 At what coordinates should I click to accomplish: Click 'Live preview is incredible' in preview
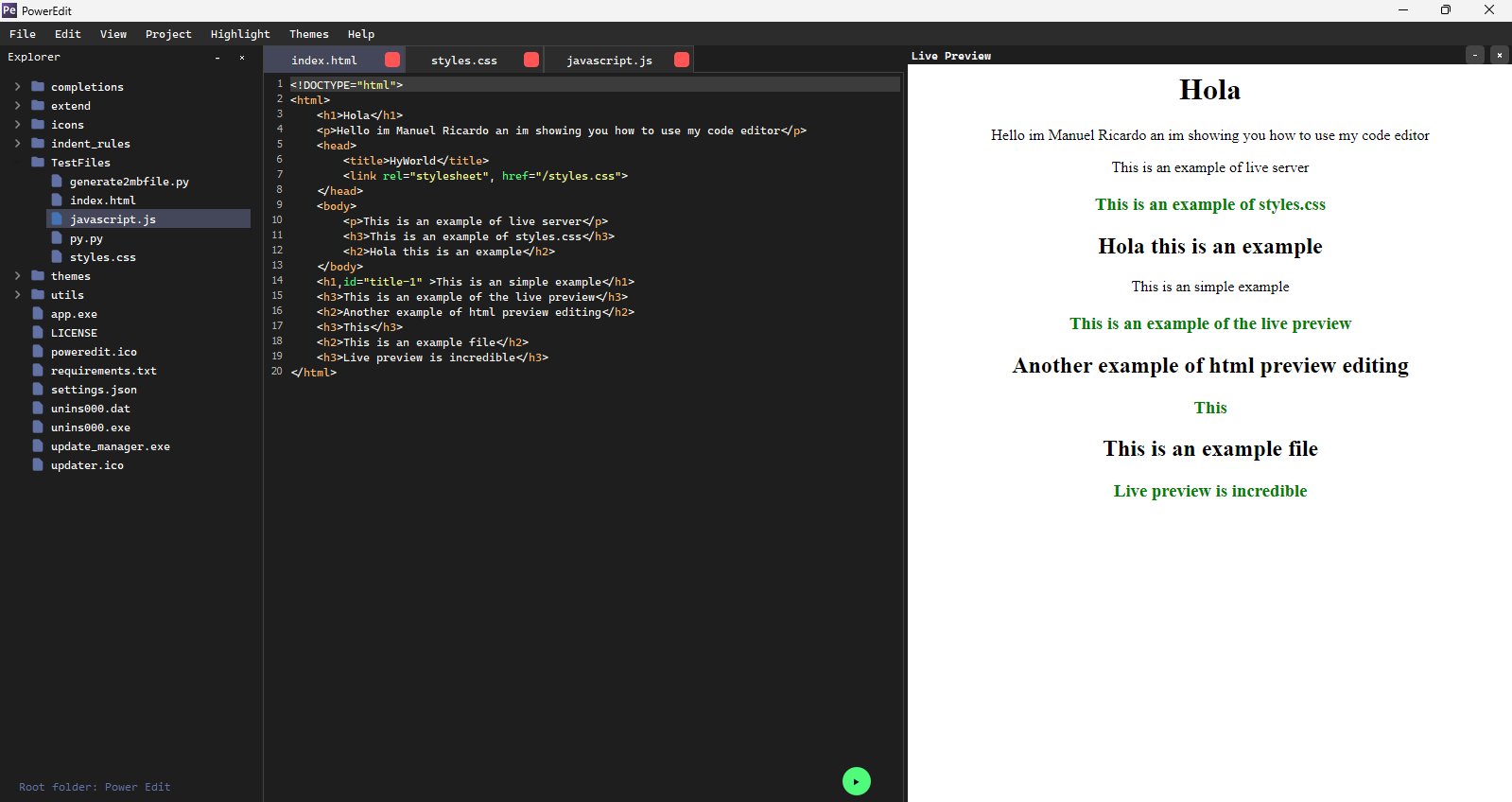pyautogui.click(x=1209, y=491)
